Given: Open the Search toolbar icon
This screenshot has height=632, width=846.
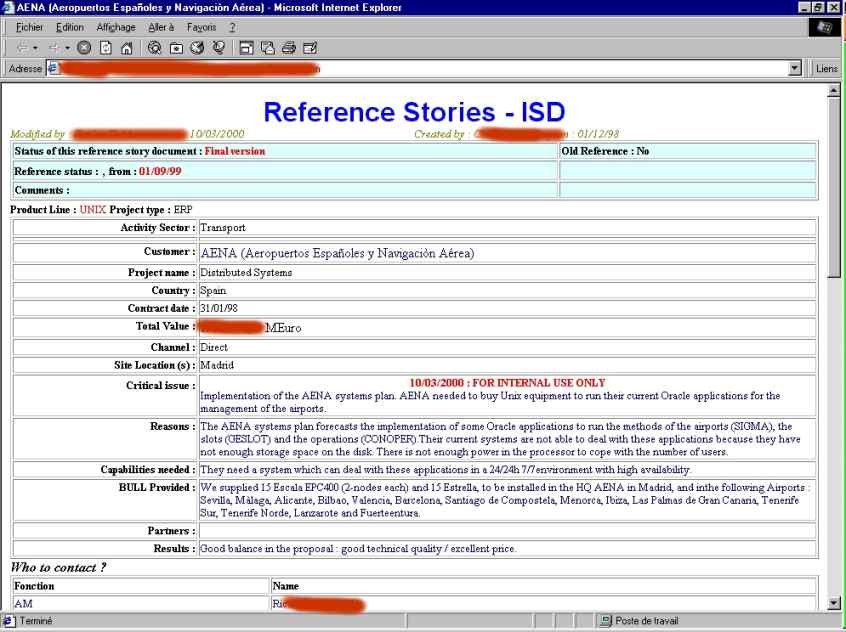Looking at the screenshot, I should pos(154,49).
